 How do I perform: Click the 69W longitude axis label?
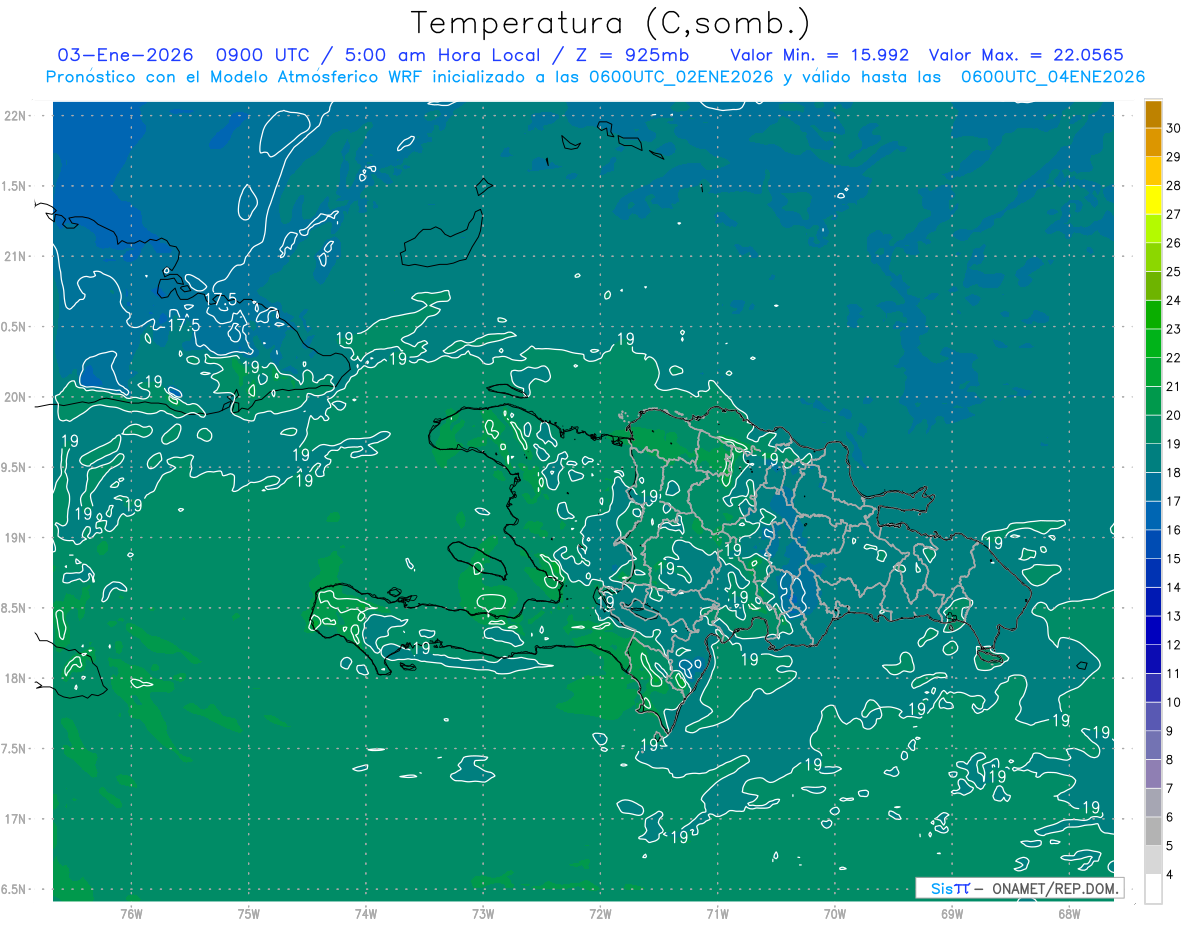click(x=952, y=913)
